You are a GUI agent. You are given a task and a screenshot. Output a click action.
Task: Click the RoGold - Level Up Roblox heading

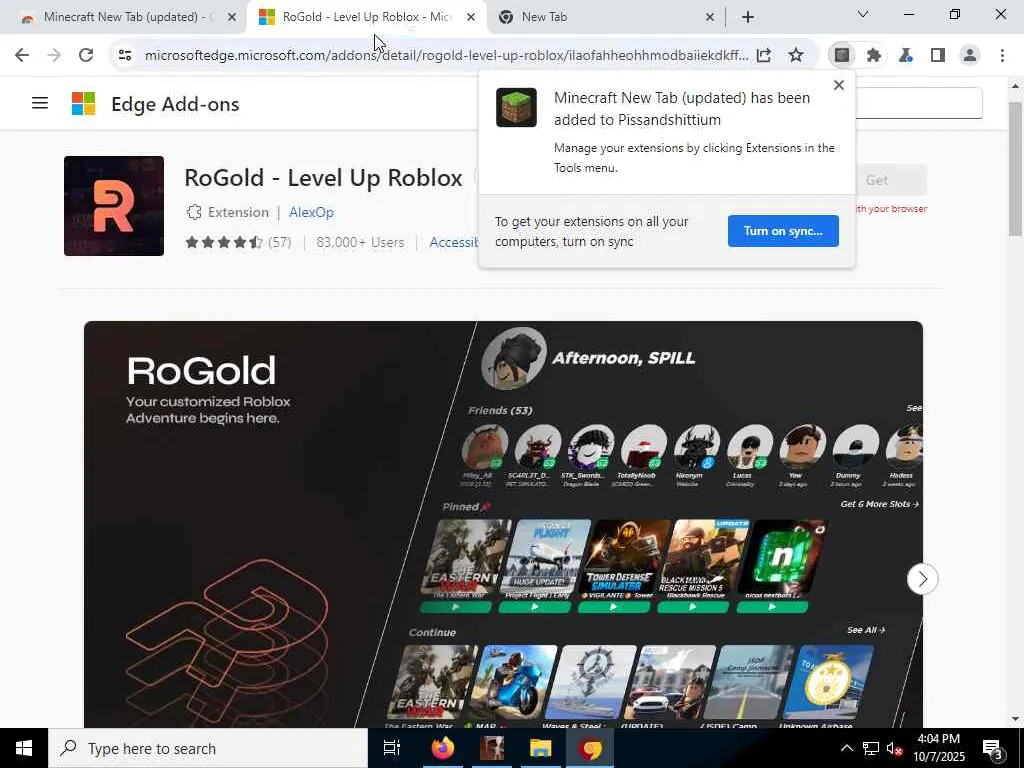point(323,178)
